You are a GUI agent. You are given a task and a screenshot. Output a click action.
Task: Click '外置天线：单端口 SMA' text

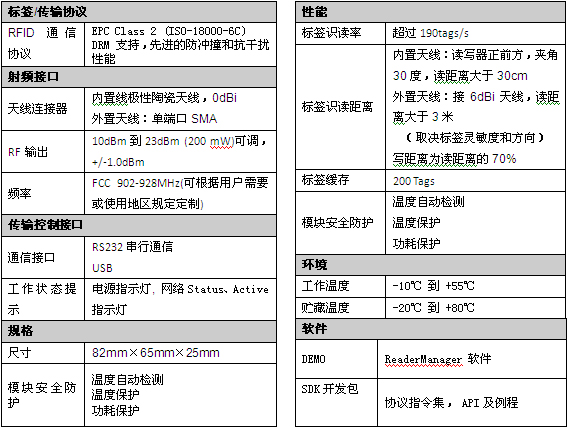click(x=154, y=118)
